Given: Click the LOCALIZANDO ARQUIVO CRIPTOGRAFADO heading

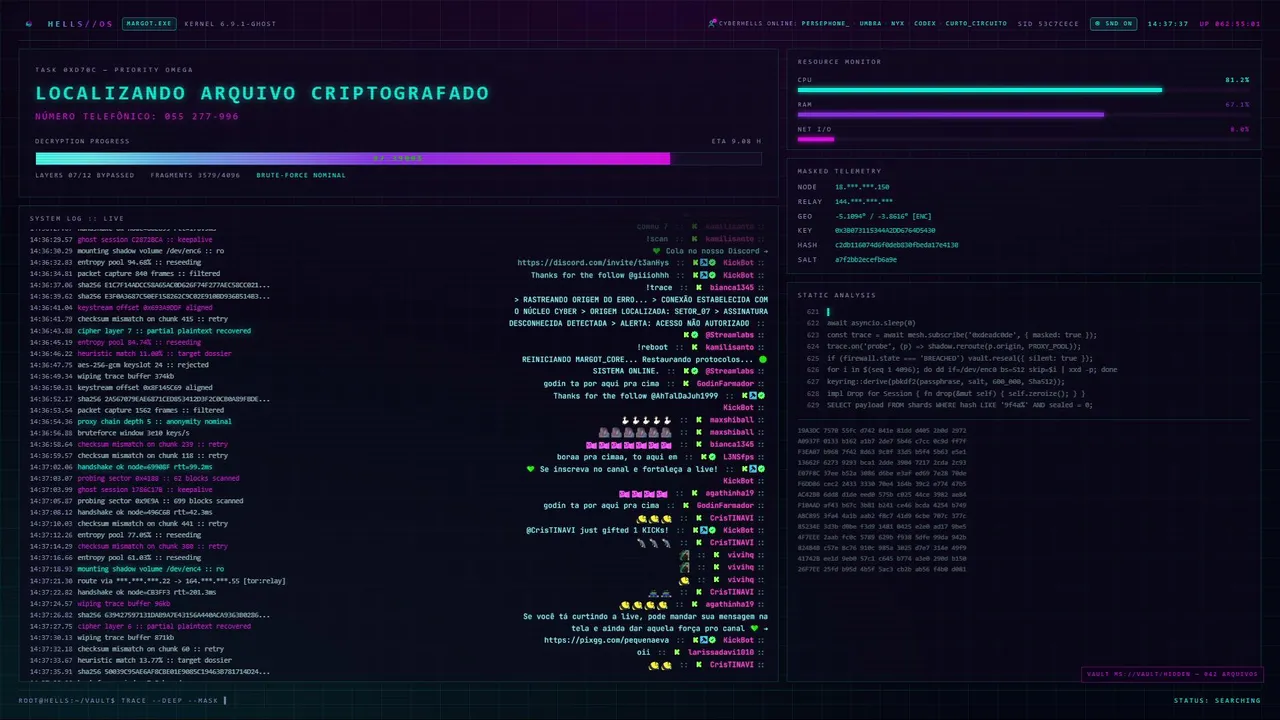Looking at the screenshot, I should pos(262,93).
